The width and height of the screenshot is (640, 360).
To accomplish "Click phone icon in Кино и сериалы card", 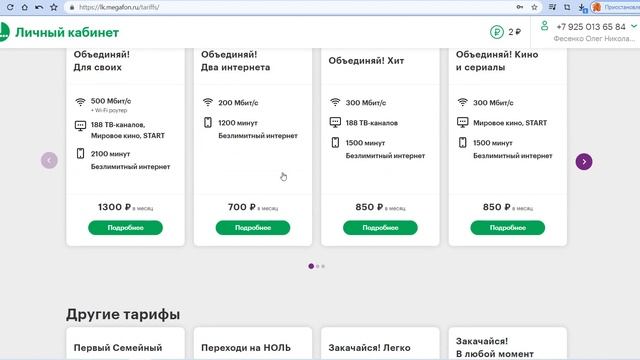I will (x=462, y=142).
